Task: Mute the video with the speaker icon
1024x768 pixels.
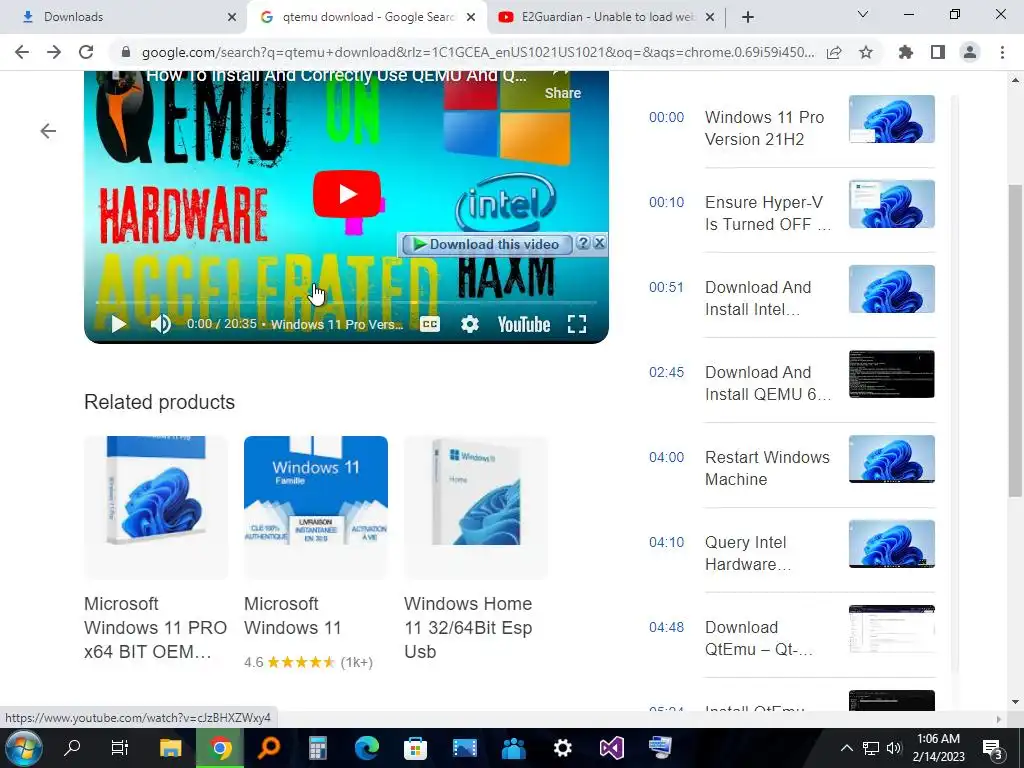Action: pyautogui.click(x=161, y=324)
